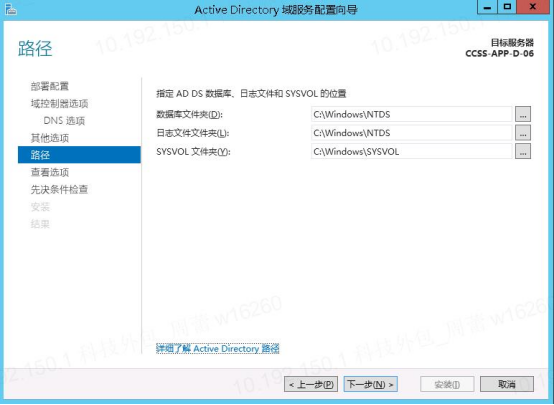Edit the database folder field C:\Windows\NTDS
The height and width of the screenshot is (405, 554).
pos(412,114)
